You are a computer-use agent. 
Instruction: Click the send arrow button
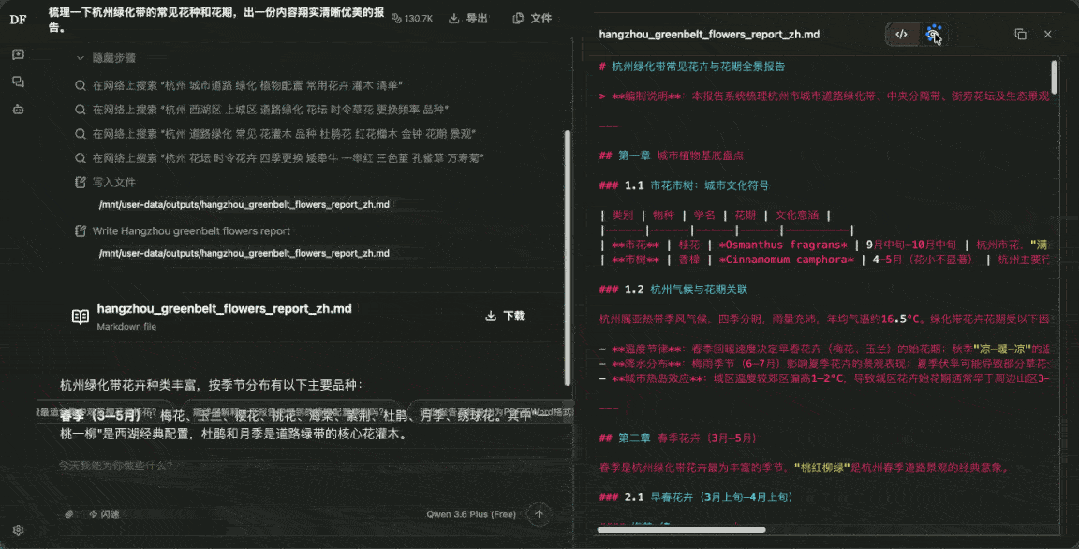click(x=539, y=513)
